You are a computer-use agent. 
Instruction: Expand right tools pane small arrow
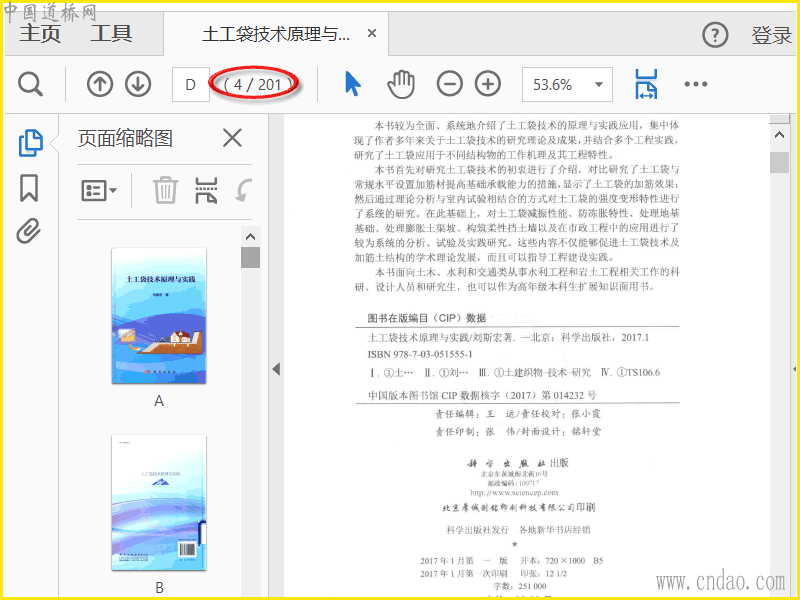tap(794, 369)
